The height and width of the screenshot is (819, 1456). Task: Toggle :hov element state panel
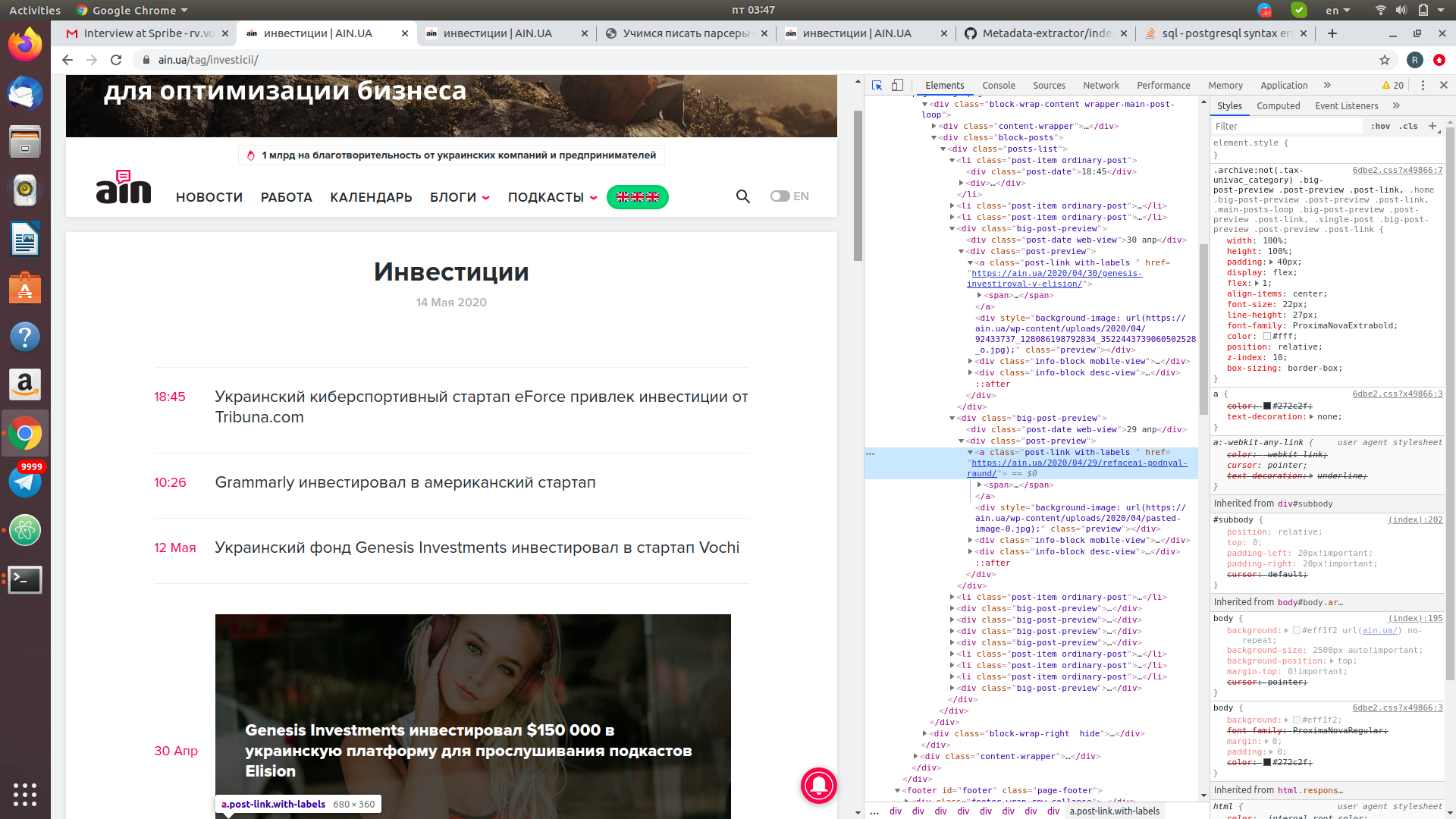pyautogui.click(x=1380, y=127)
